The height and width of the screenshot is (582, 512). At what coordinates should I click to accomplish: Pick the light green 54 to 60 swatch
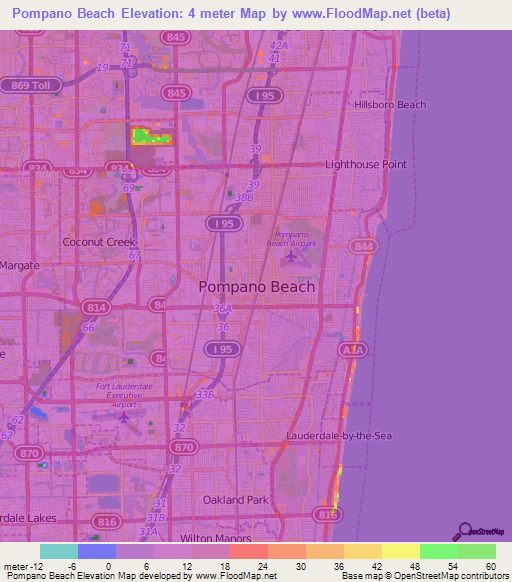(477, 552)
